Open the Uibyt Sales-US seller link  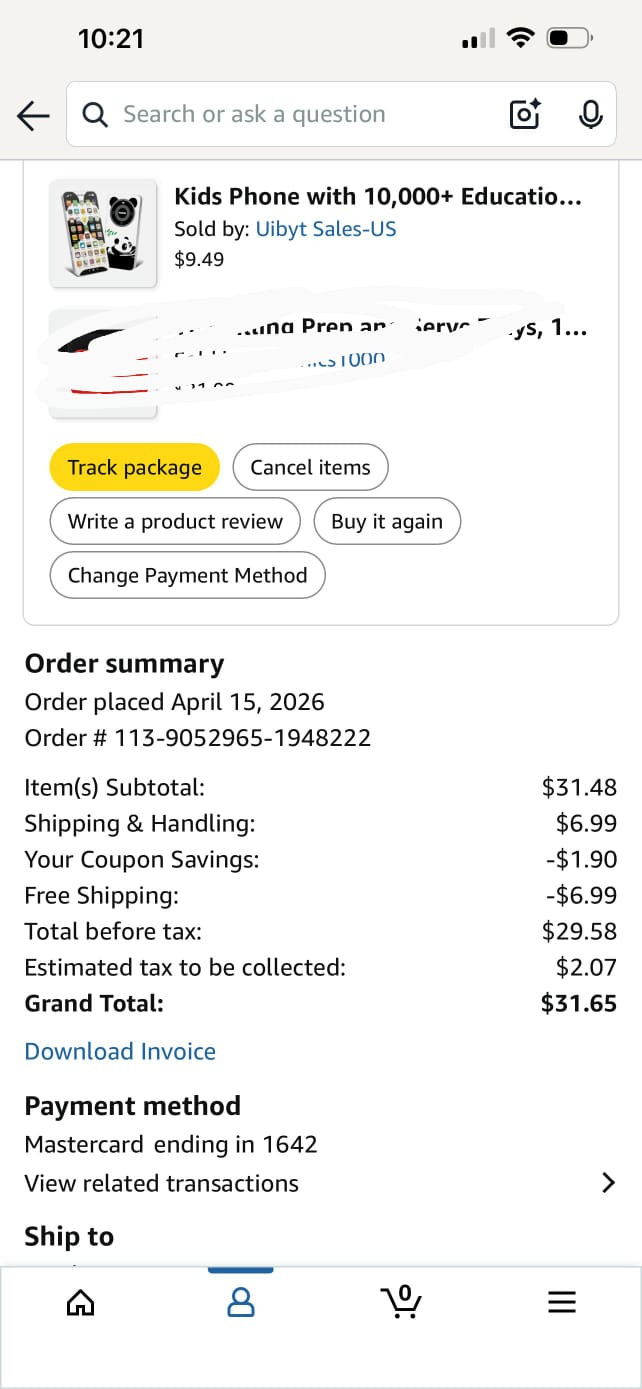tap(326, 229)
